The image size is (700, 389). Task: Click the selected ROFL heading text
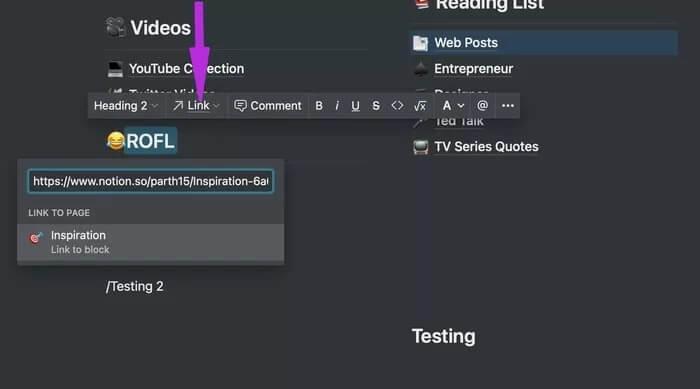coord(150,141)
